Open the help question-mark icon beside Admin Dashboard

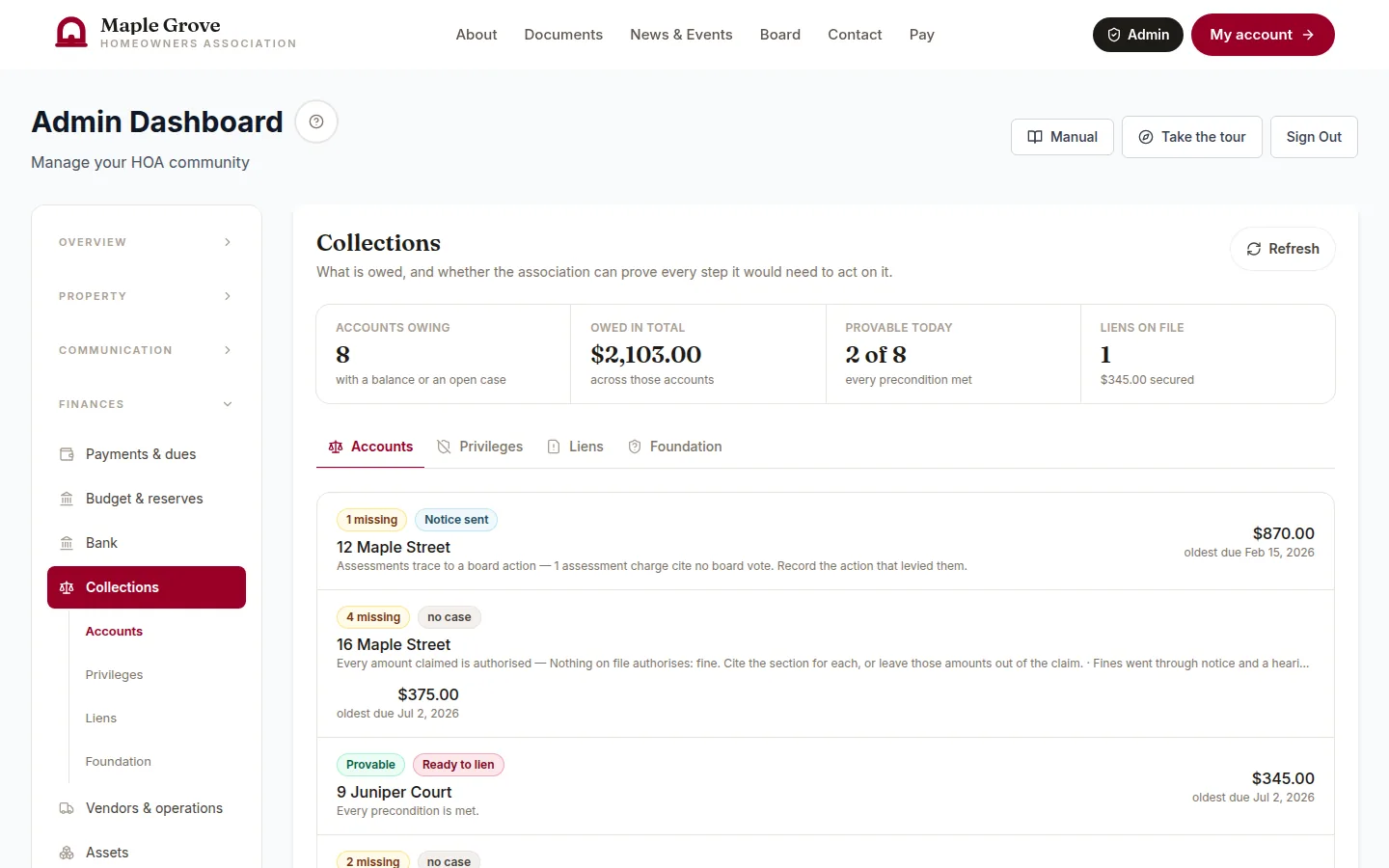(316, 122)
